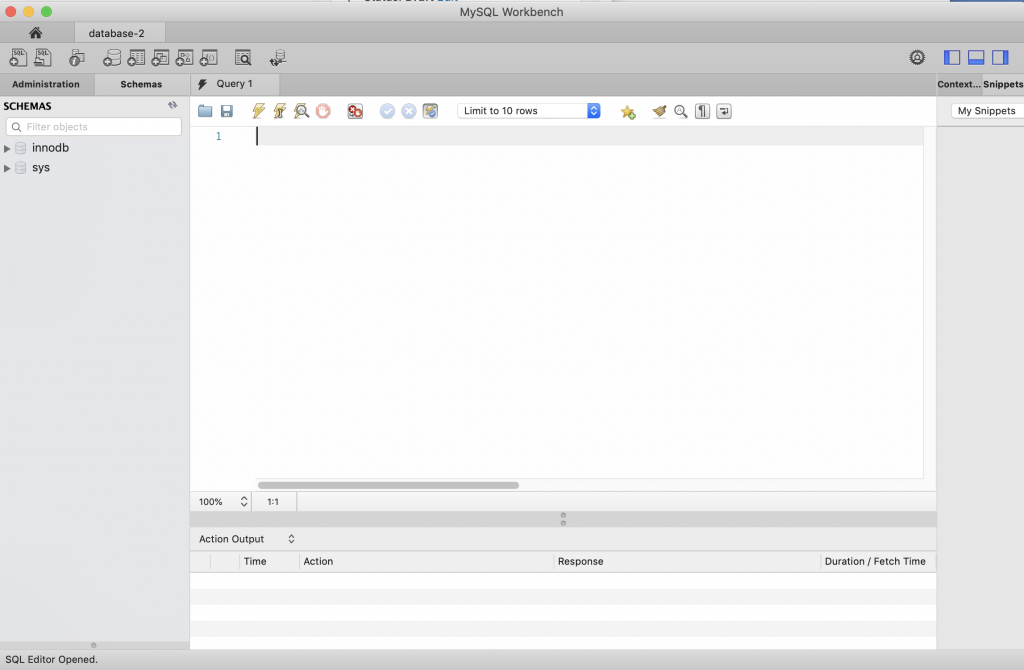1024x670 pixels.
Task: Create a new schema icon
Action: [x=112, y=58]
